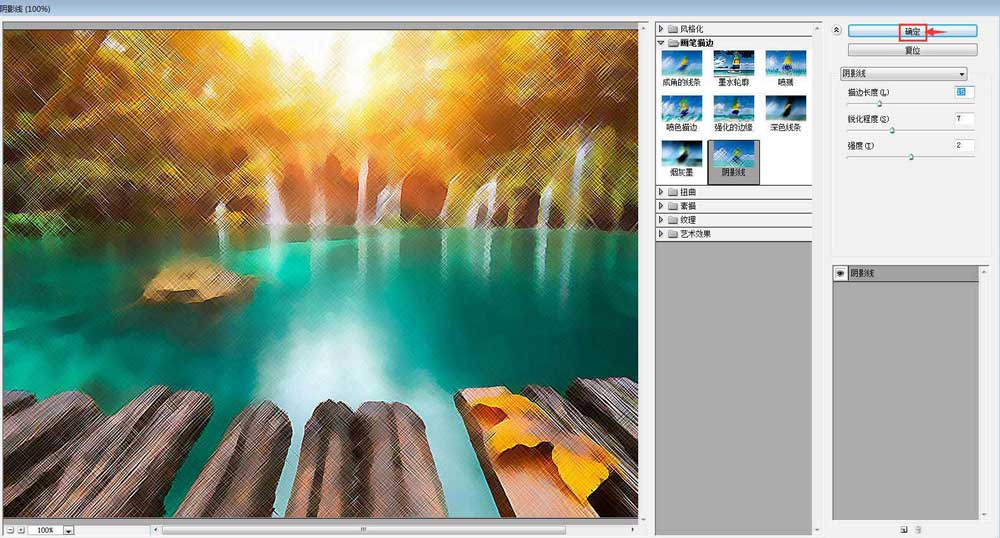
Task: Select the 喷溅 filter thumbnail
Action: [x=786, y=68]
